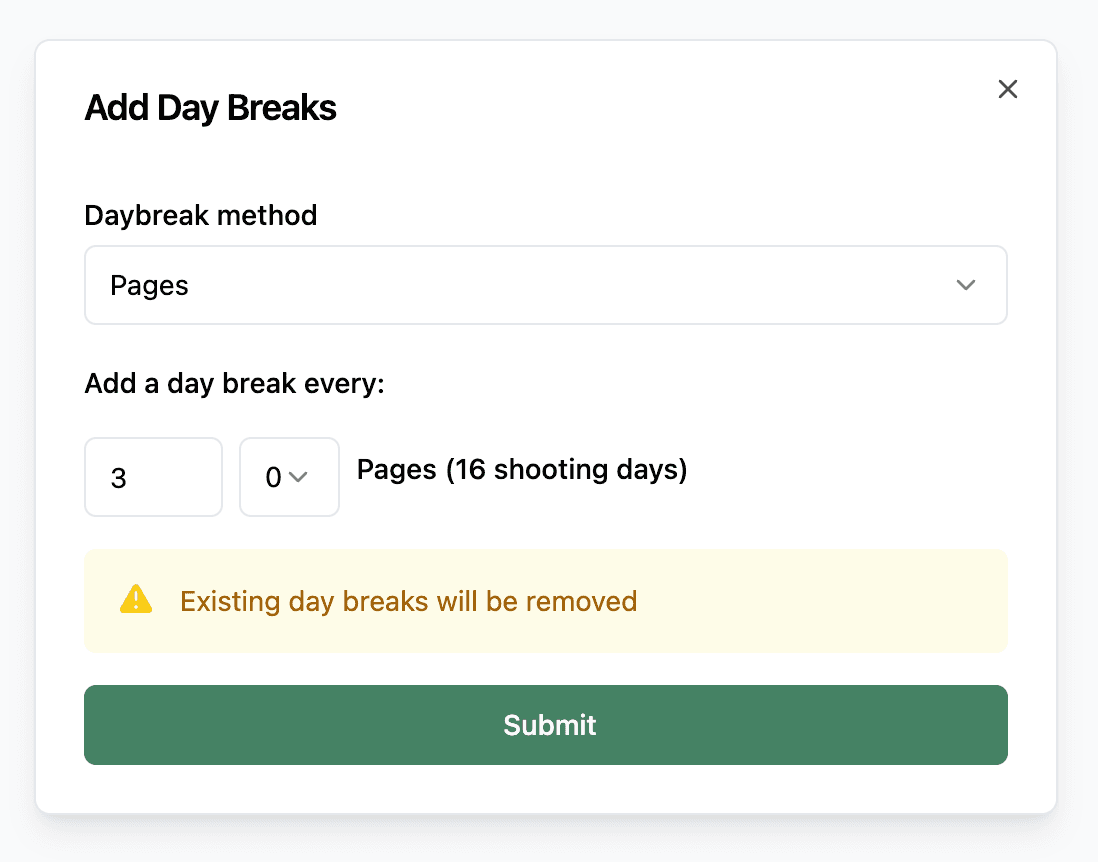Expand the Pages method selection list
The image size is (1098, 862).
(x=546, y=285)
